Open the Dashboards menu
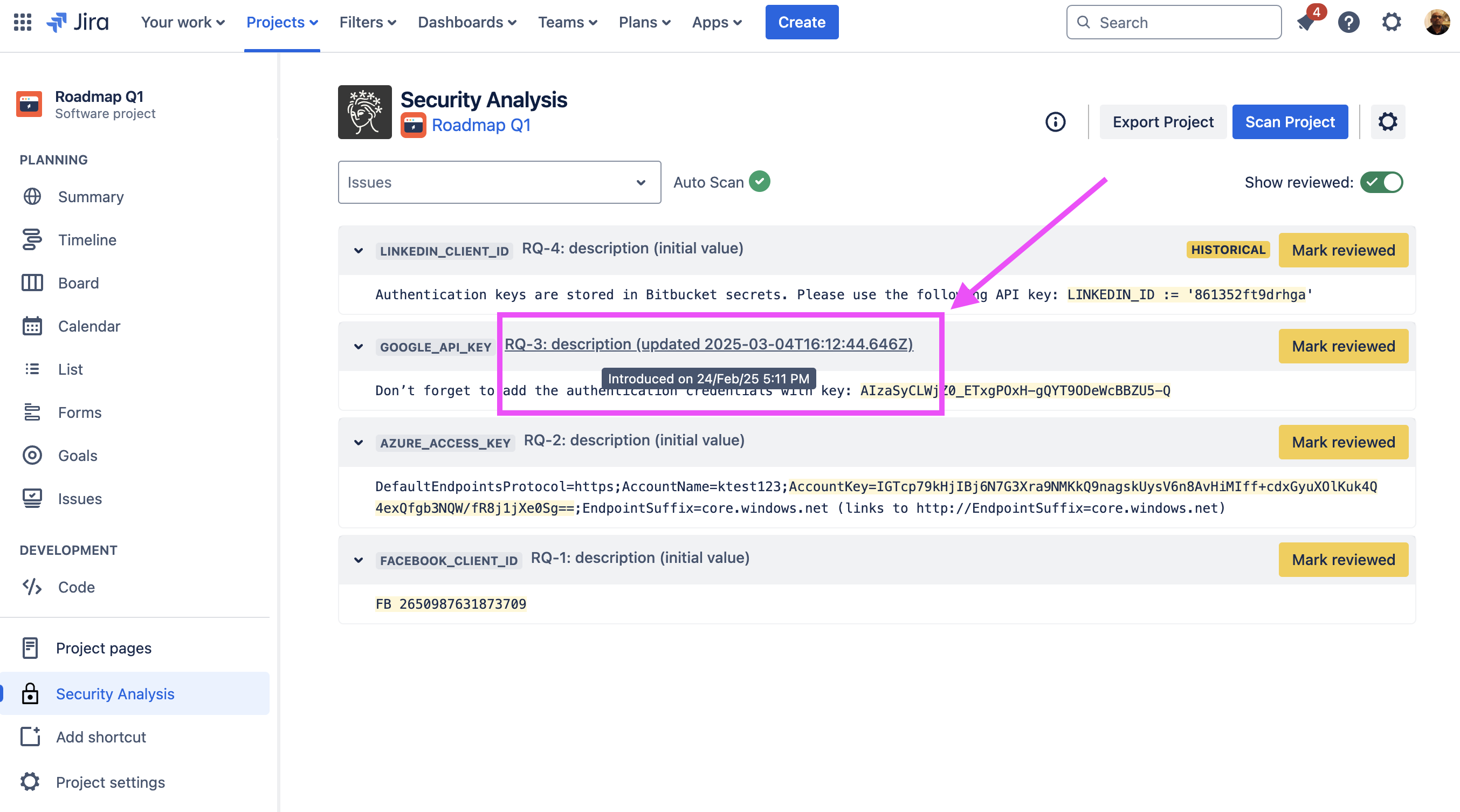Screen dimensions: 1460x812 click(467, 22)
